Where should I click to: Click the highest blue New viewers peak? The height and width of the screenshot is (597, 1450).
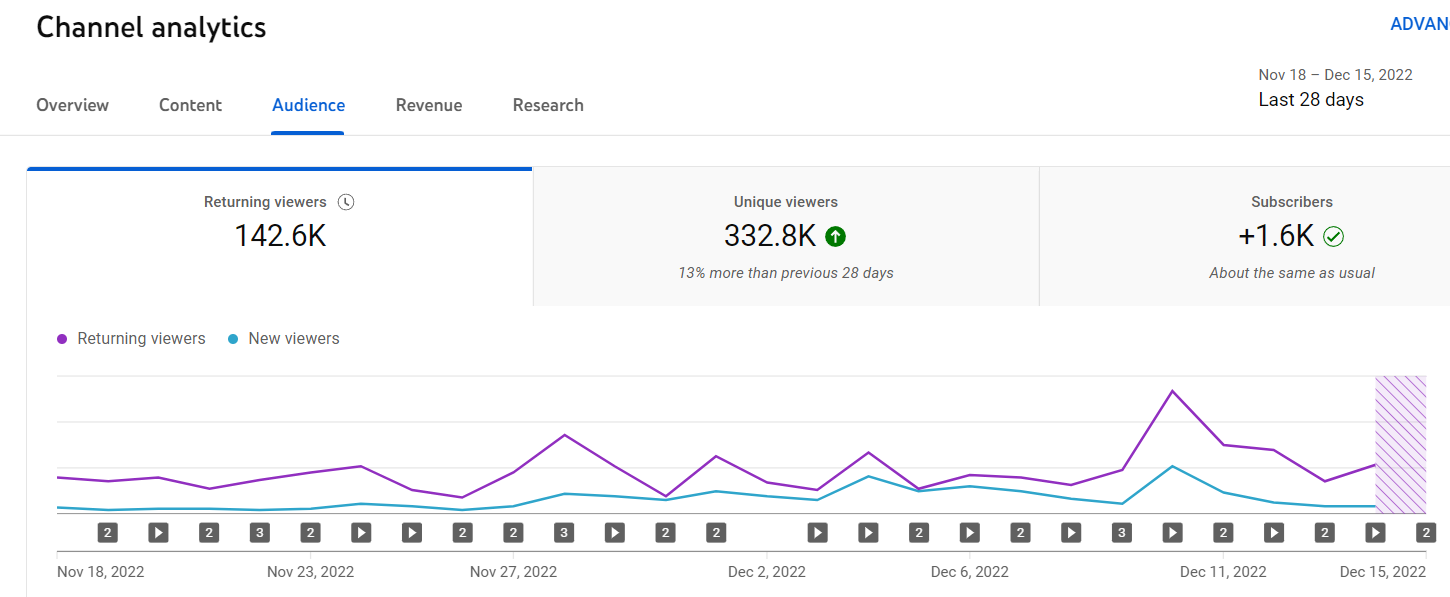click(x=1172, y=466)
